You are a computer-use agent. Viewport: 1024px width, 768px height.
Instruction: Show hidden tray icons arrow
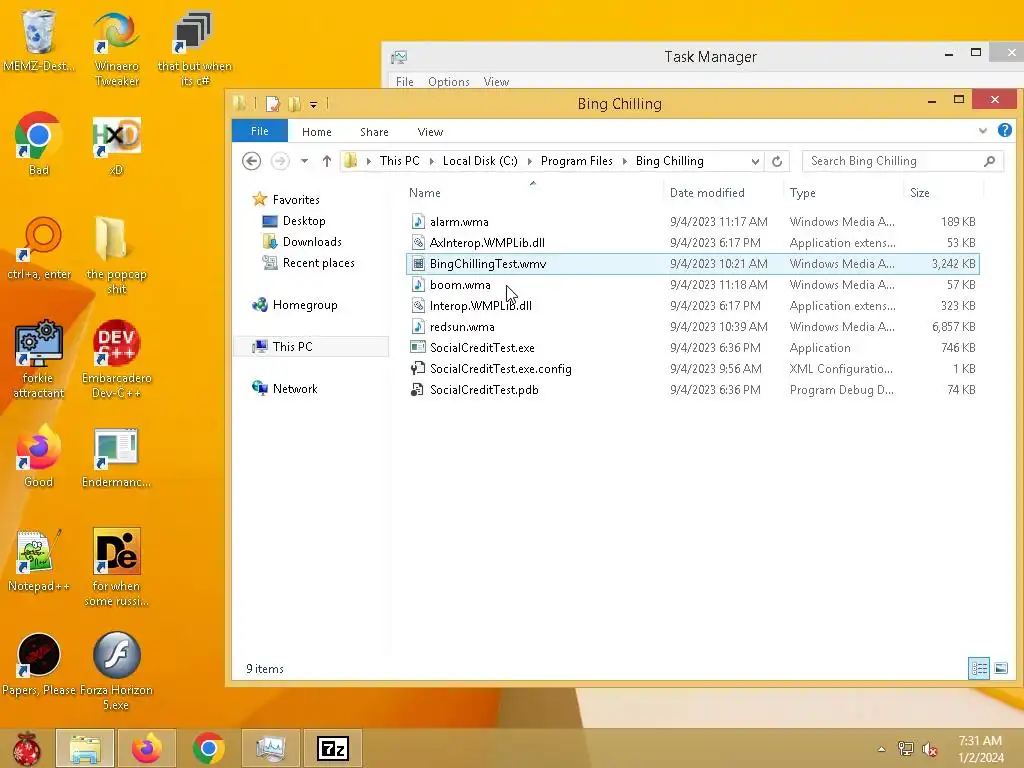coord(882,749)
